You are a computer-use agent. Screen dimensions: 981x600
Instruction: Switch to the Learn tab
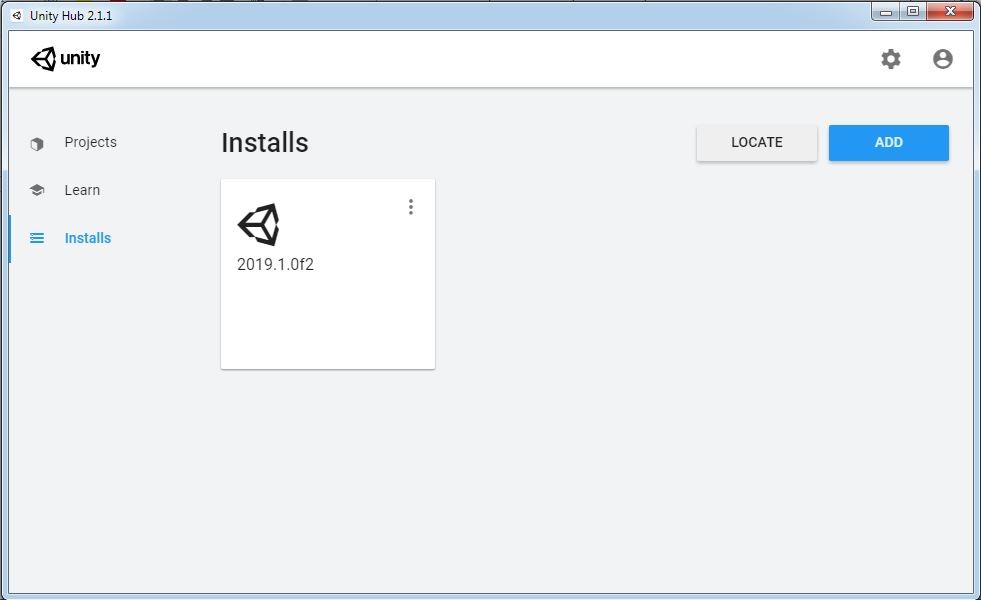pos(82,190)
